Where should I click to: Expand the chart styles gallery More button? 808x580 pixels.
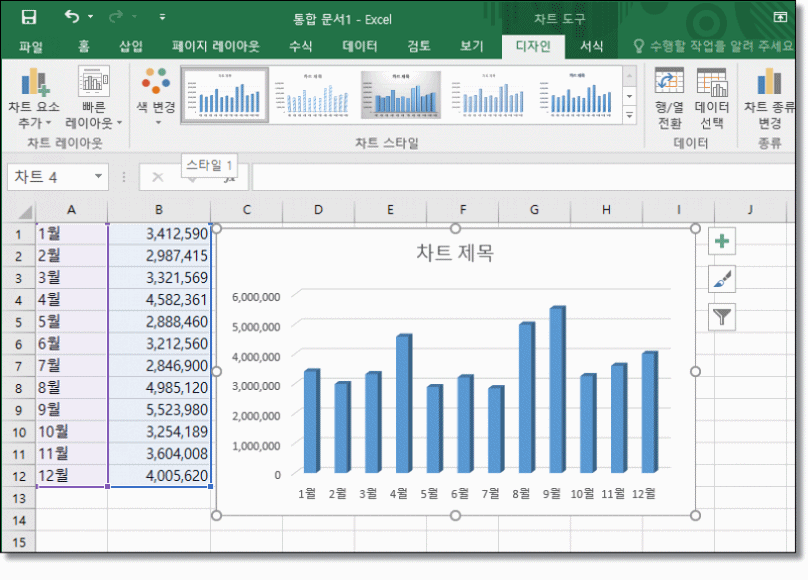[x=629, y=115]
